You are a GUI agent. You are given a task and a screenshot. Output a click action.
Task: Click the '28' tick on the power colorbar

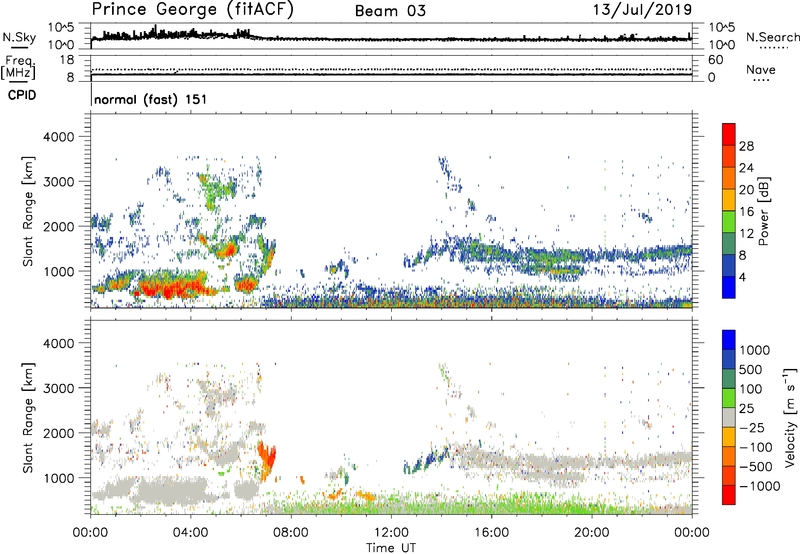coord(746,146)
